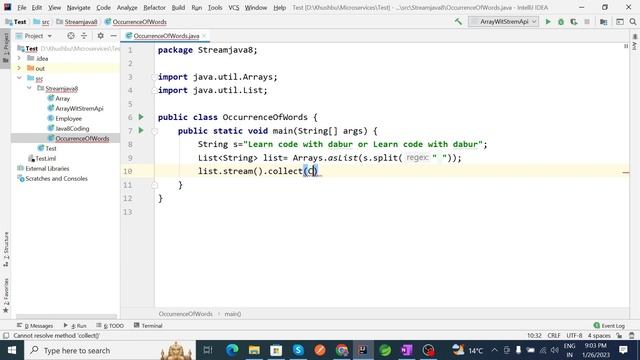Click run gutter icon beside main method
This screenshot has height=360, width=640.
[141, 131]
